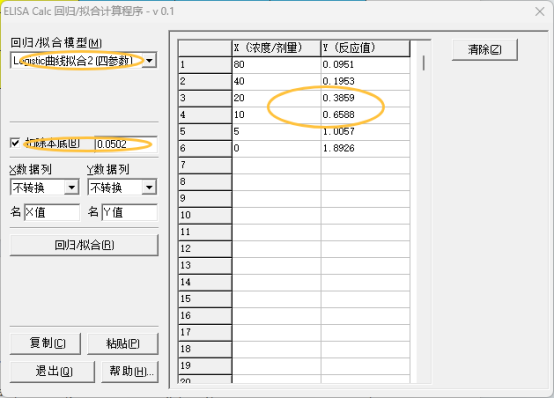Screen dimensions: 554x398
Task: Click the 退出(Q) exit button
Action: pos(52,371)
